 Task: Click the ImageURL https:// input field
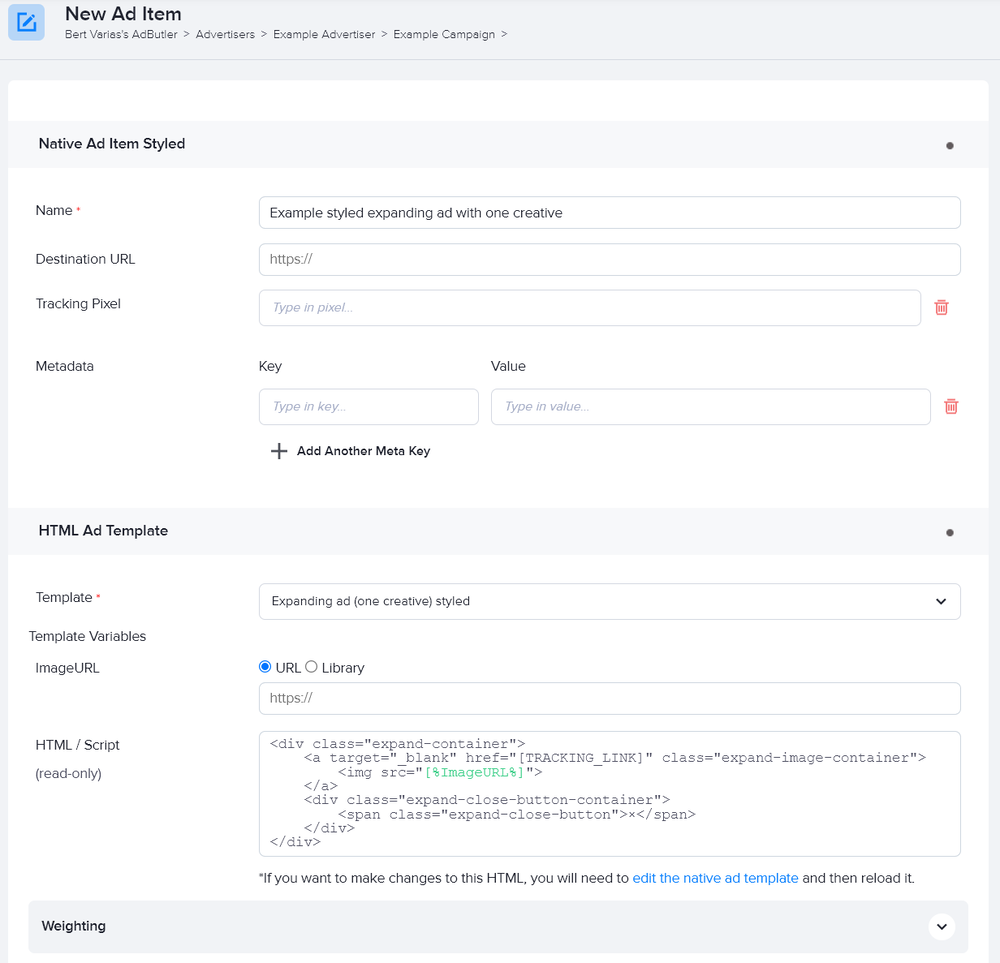pyautogui.click(x=609, y=698)
